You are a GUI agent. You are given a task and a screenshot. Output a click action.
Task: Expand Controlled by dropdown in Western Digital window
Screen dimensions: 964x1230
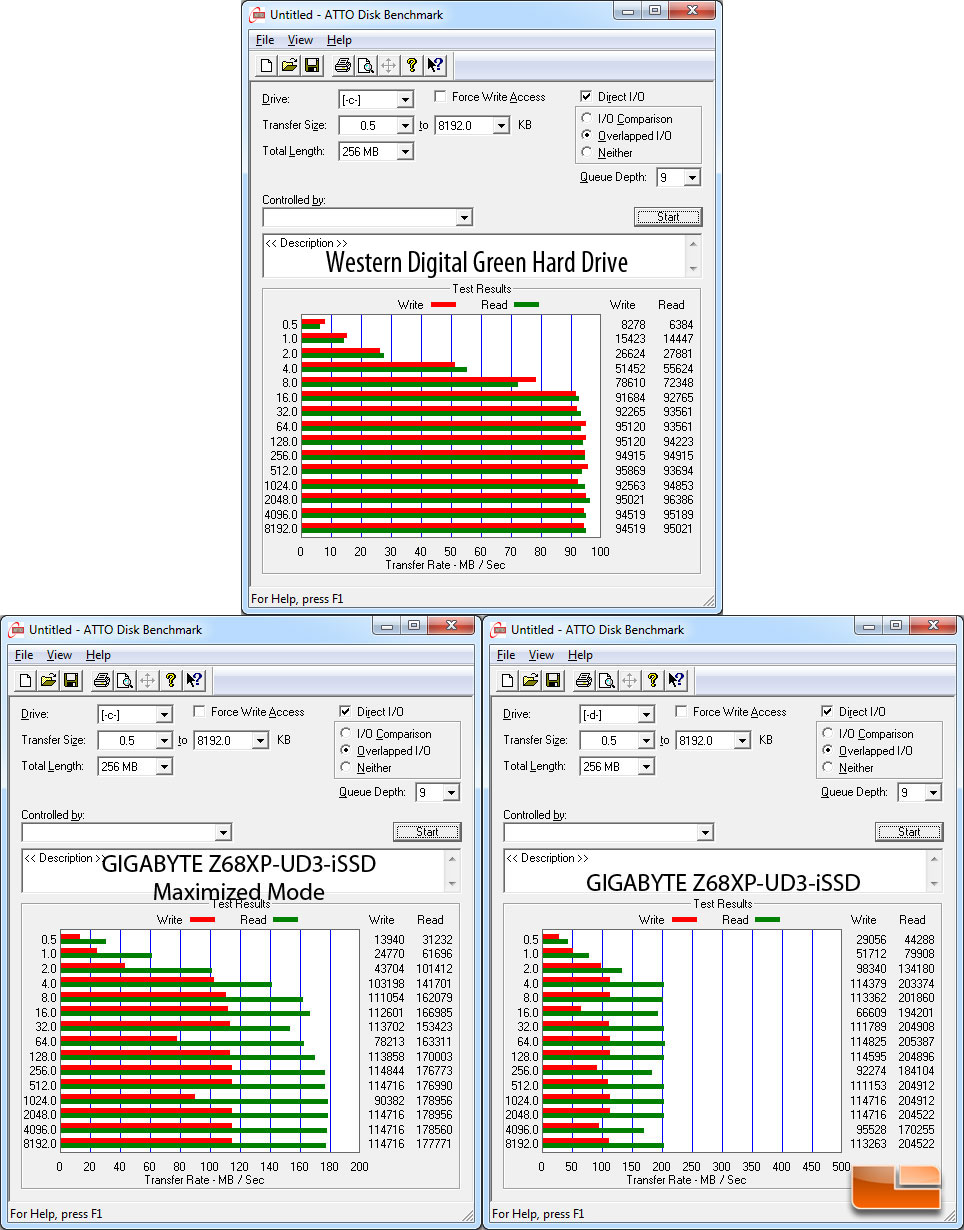[x=464, y=218]
